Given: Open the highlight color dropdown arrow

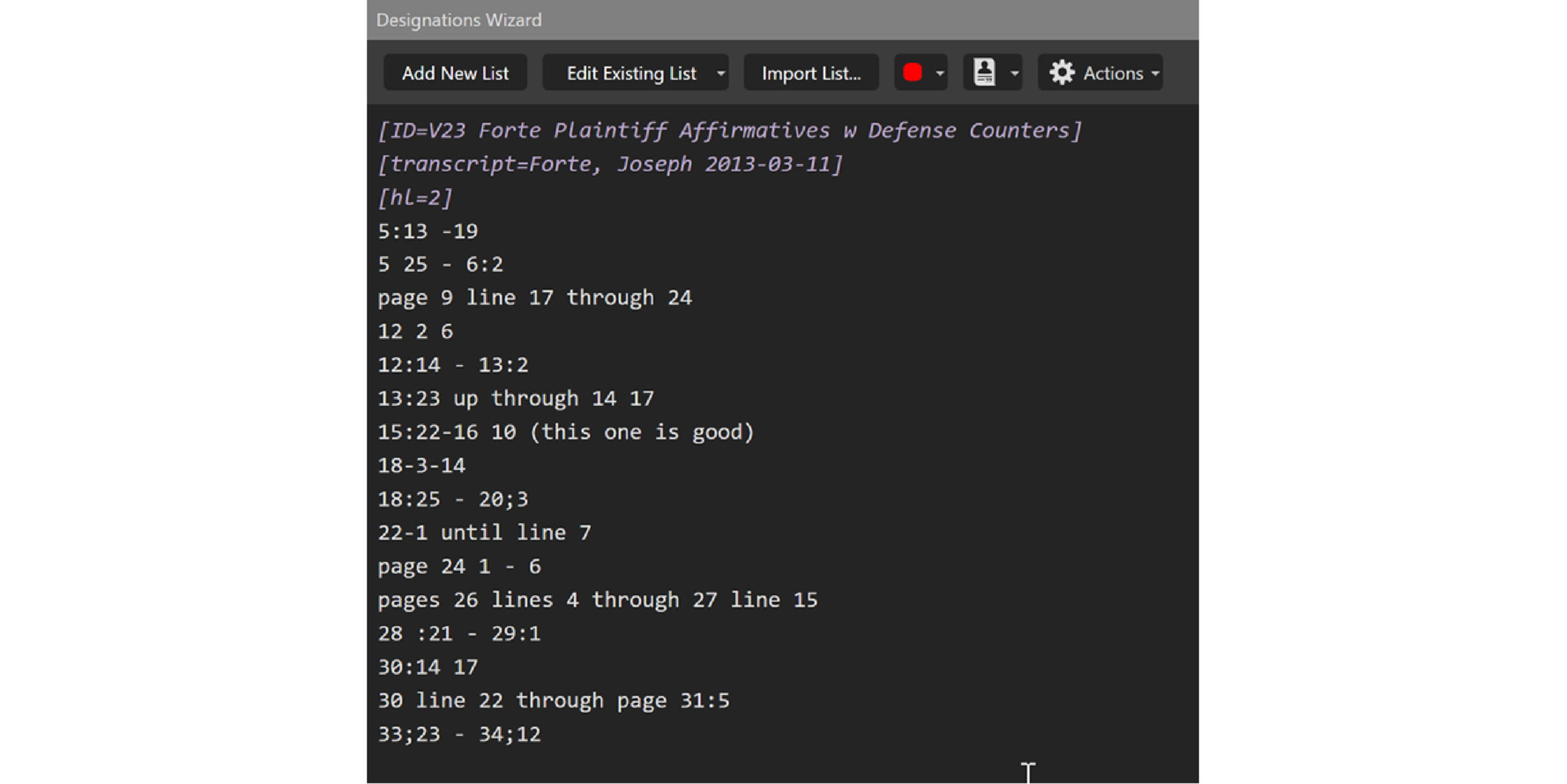Looking at the screenshot, I should tap(940, 73).
